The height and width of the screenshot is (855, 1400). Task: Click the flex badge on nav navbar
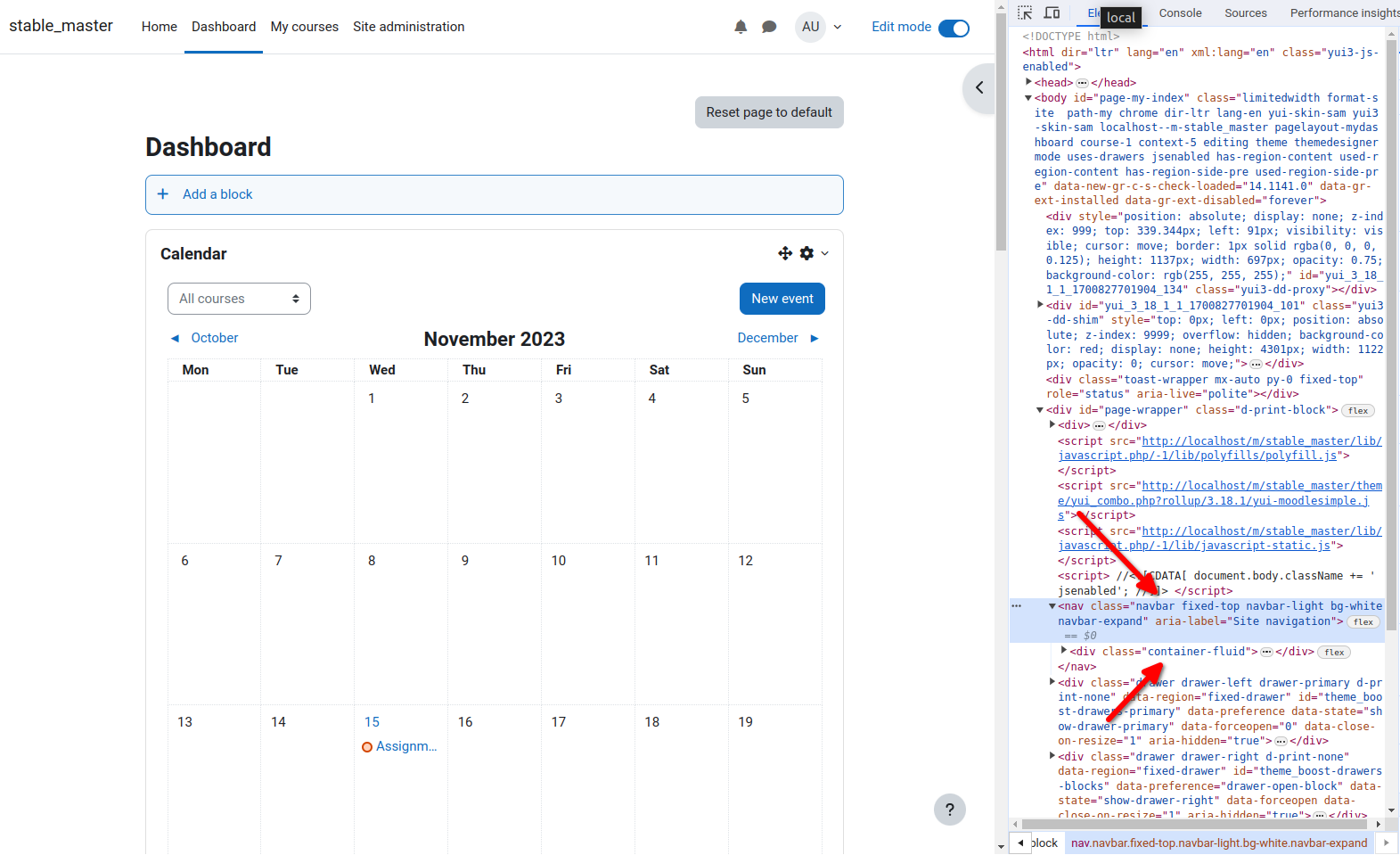tap(1363, 622)
